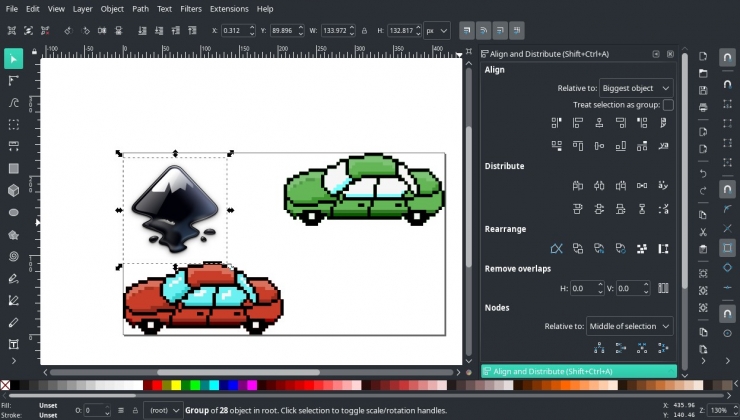The width and height of the screenshot is (740, 420).
Task: Click the Print document icon
Action: click(703, 107)
